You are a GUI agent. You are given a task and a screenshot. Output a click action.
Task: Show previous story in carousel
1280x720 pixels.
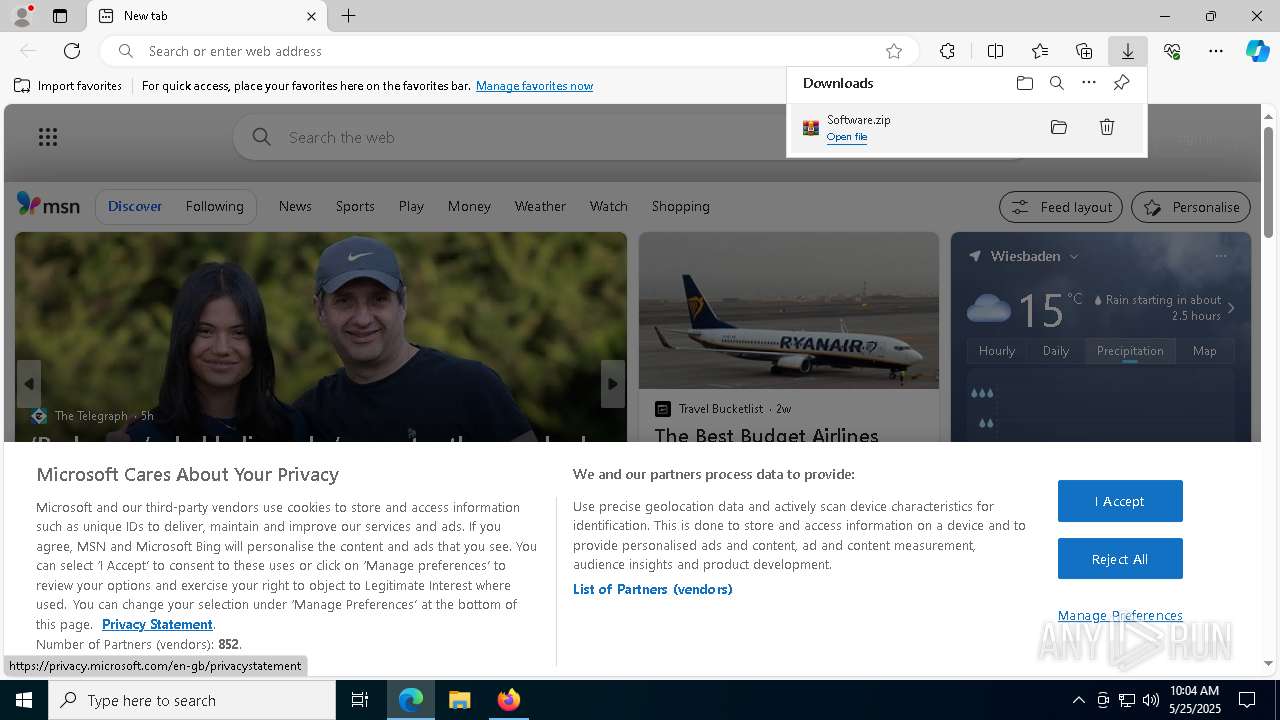(29, 384)
